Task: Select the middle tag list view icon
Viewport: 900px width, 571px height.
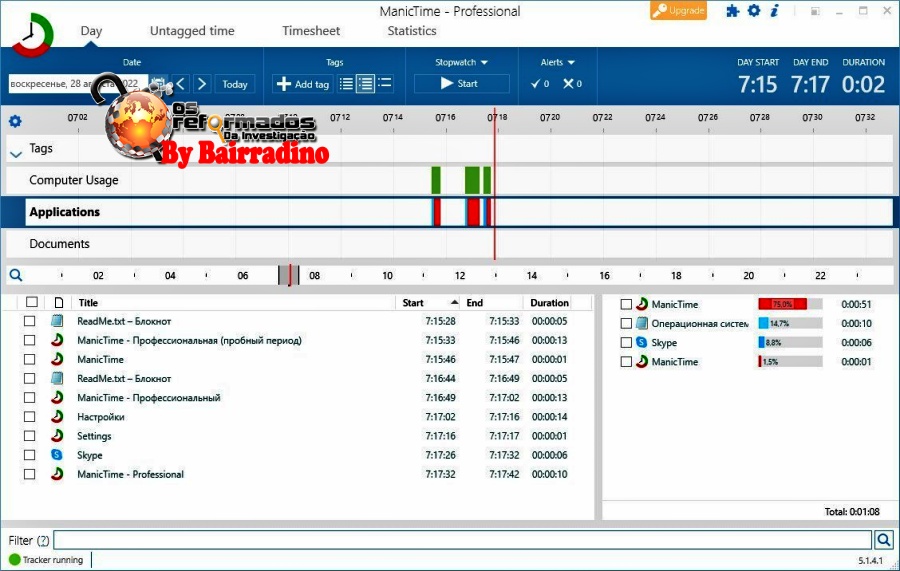Action: tap(366, 84)
